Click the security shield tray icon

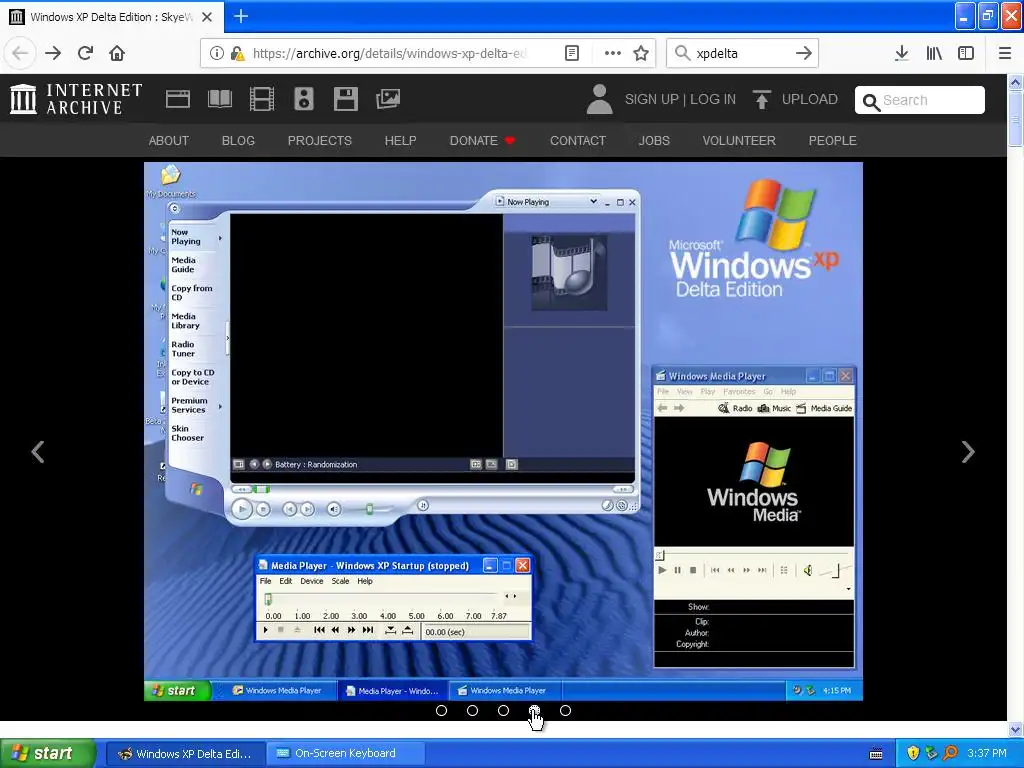pos(913,753)
